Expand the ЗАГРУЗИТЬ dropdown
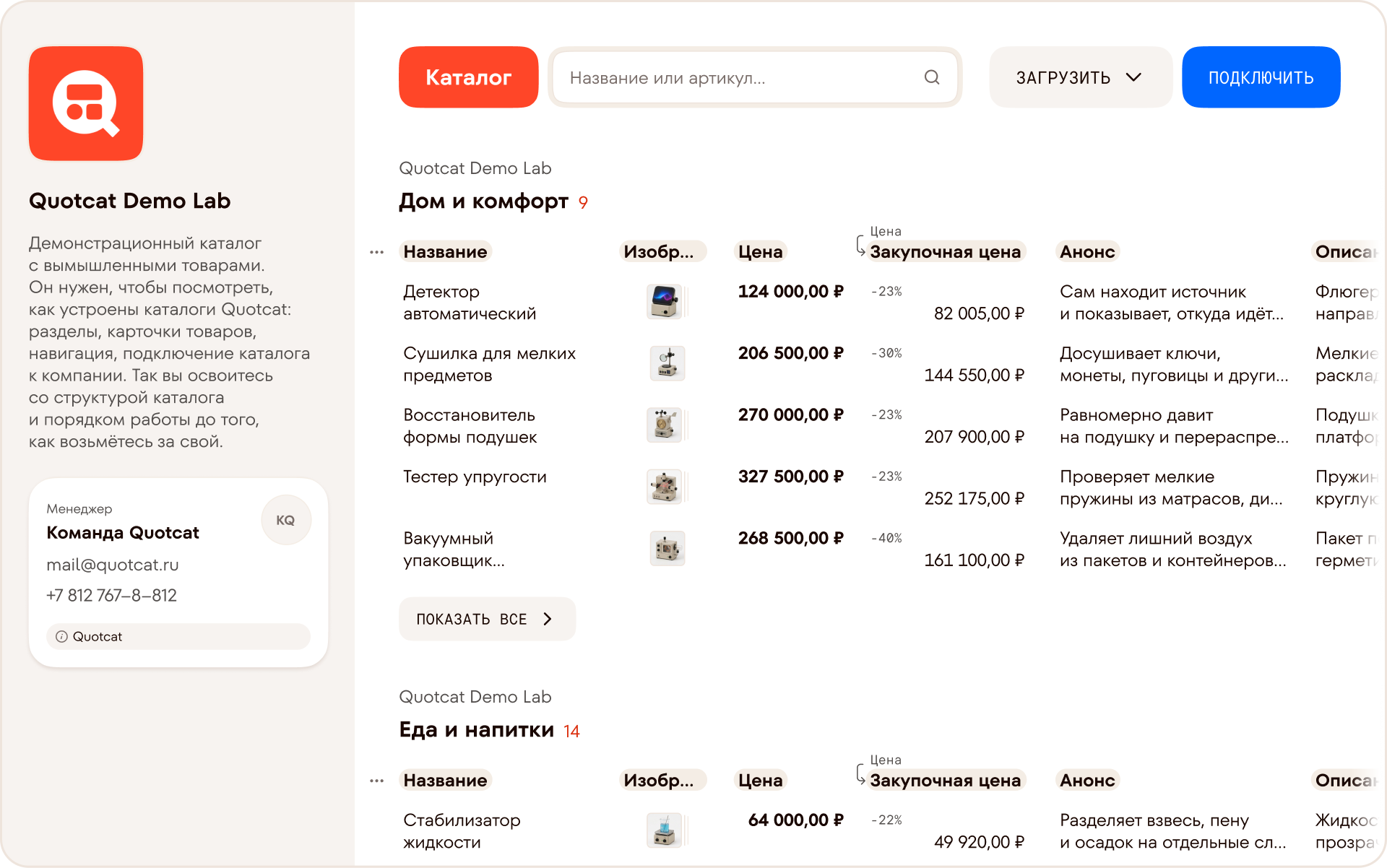The width and height of the screenshot is (1387, 868). [1079, 77]
